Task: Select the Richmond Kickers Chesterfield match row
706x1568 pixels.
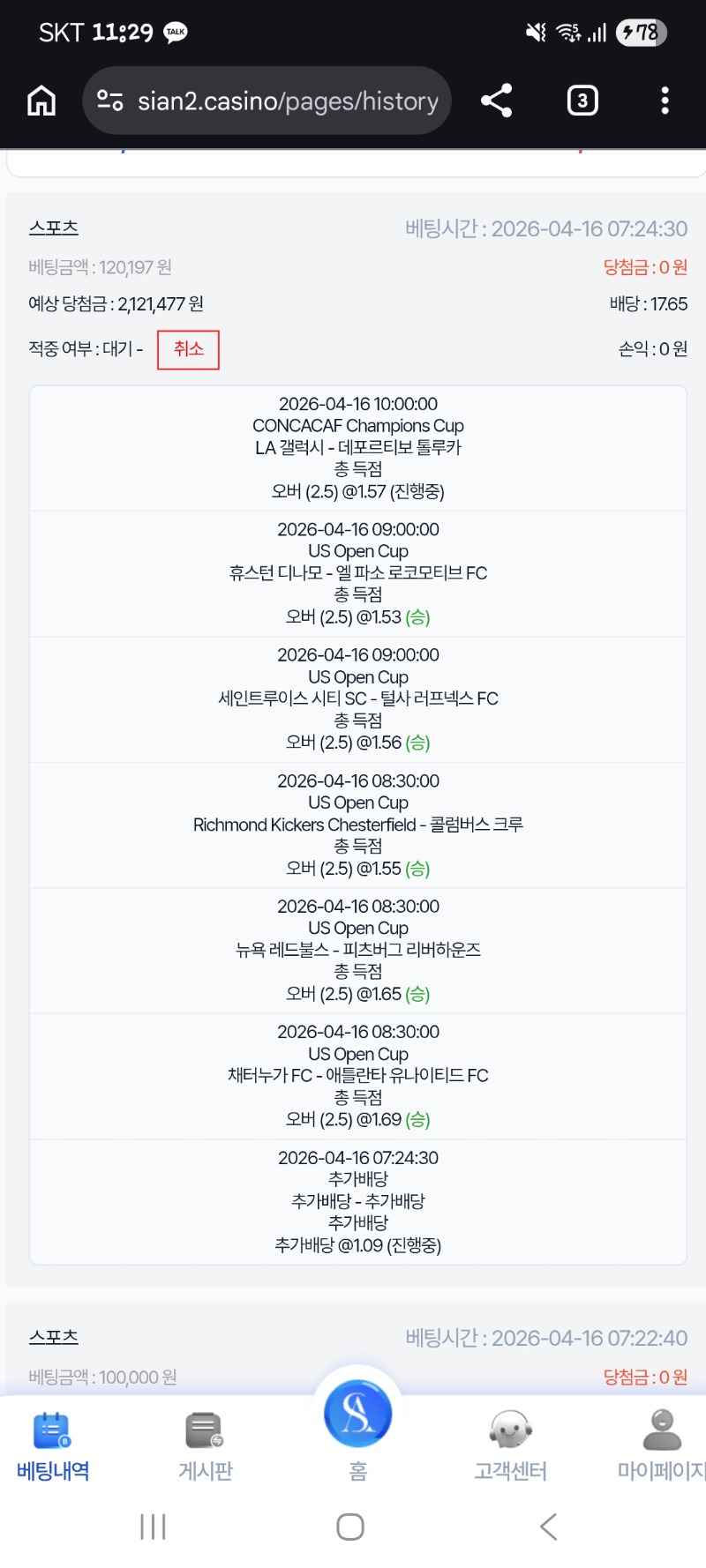Action: point(357,825)
